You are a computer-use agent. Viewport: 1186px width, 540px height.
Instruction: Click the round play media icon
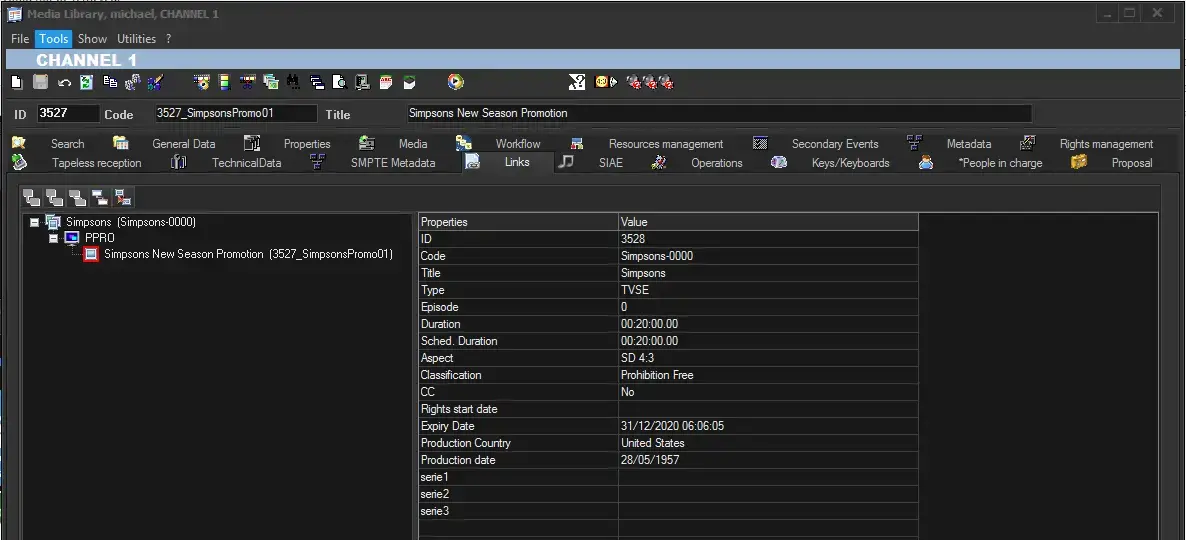click(456, 82)
